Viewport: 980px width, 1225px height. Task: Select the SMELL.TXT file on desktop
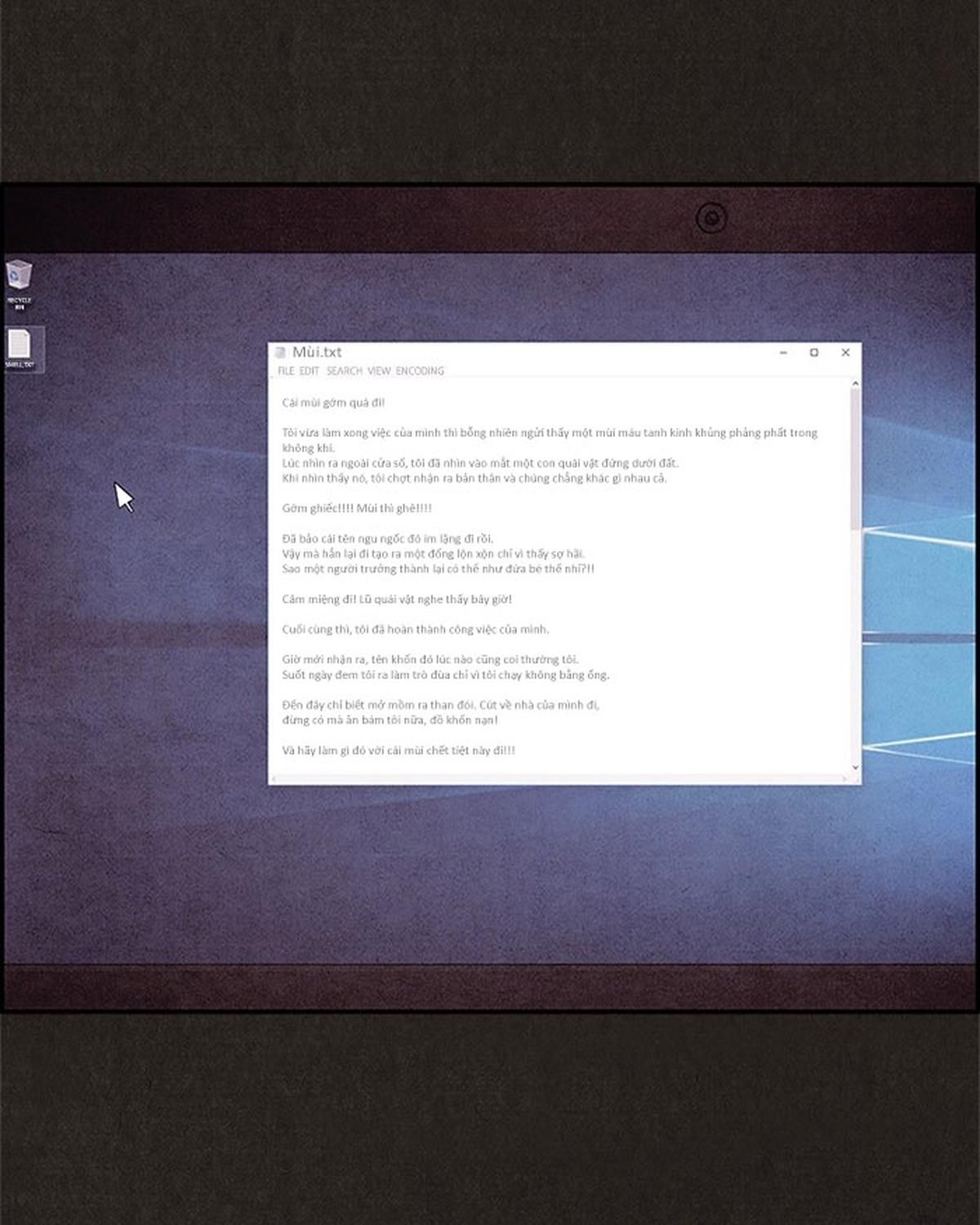[20, 346]
